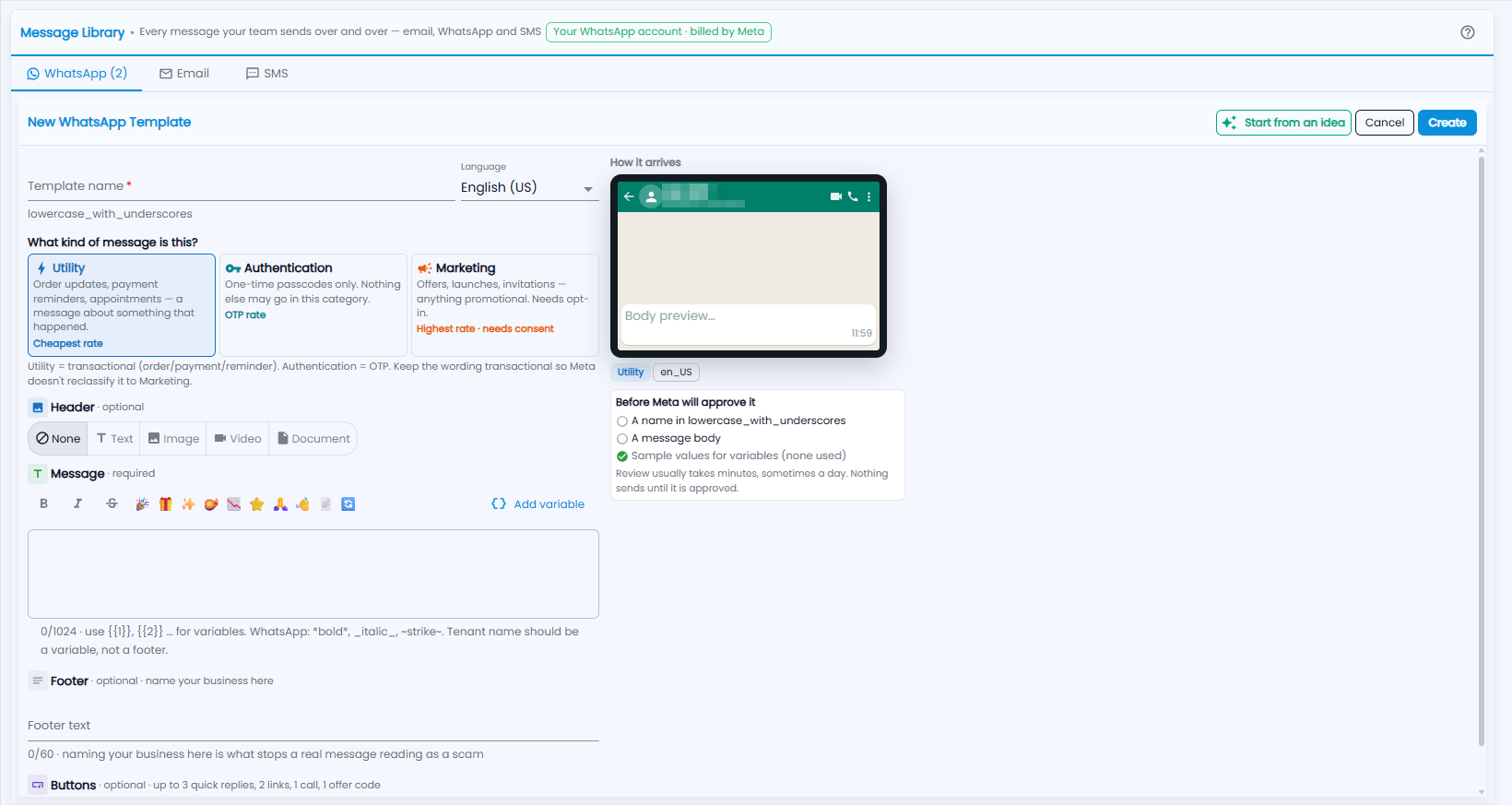Focus the Template name field

tap(241, 186)
